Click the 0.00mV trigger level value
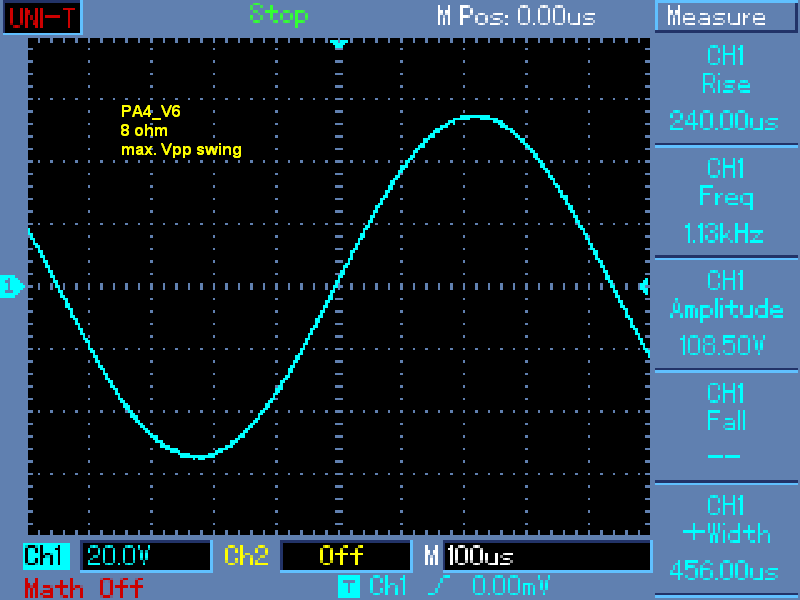800x600 pixels. [x=511, y=586]
